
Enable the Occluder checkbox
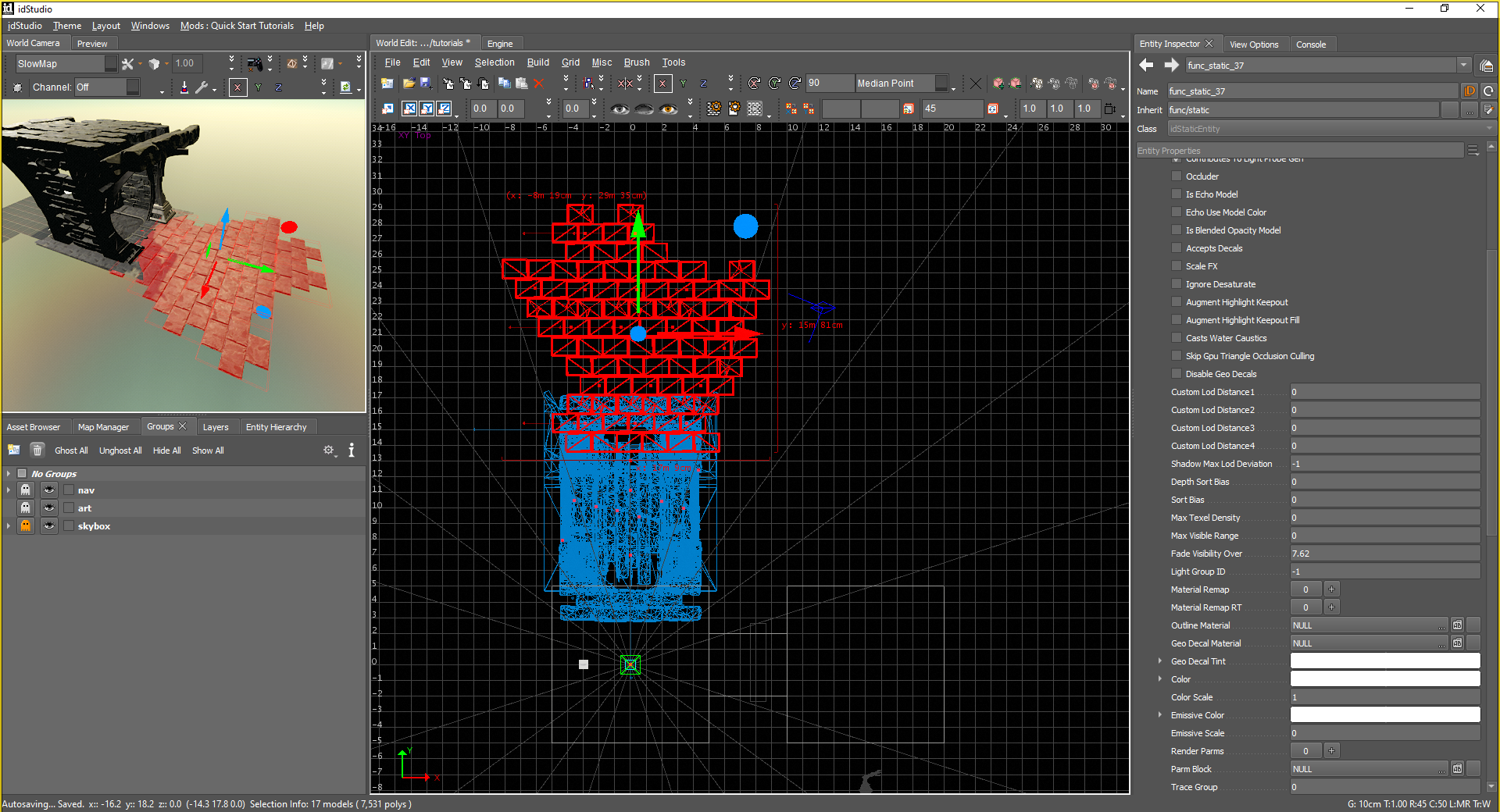click(x=1177, y=176)
